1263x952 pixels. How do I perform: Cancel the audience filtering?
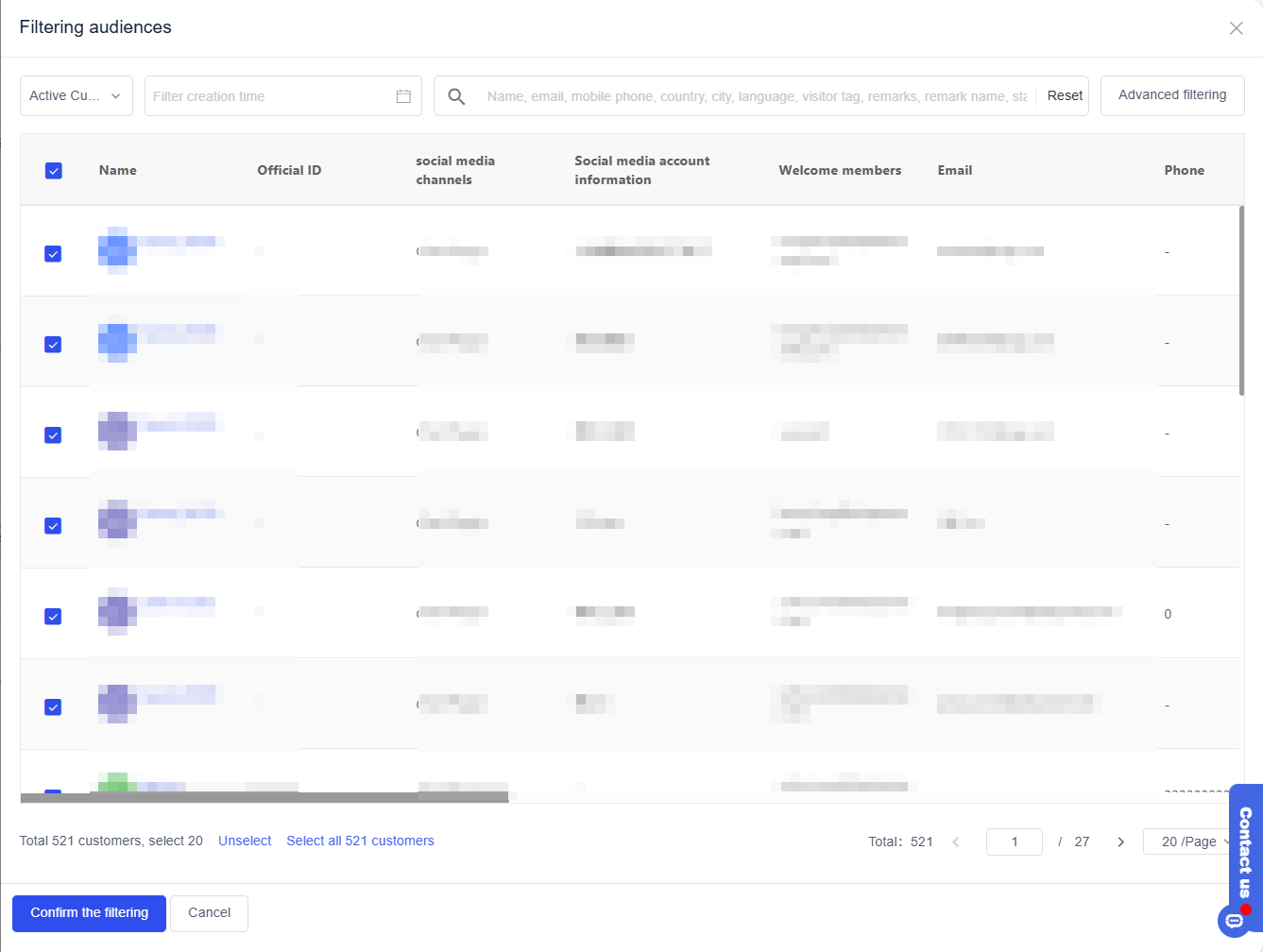coord(209,913)
